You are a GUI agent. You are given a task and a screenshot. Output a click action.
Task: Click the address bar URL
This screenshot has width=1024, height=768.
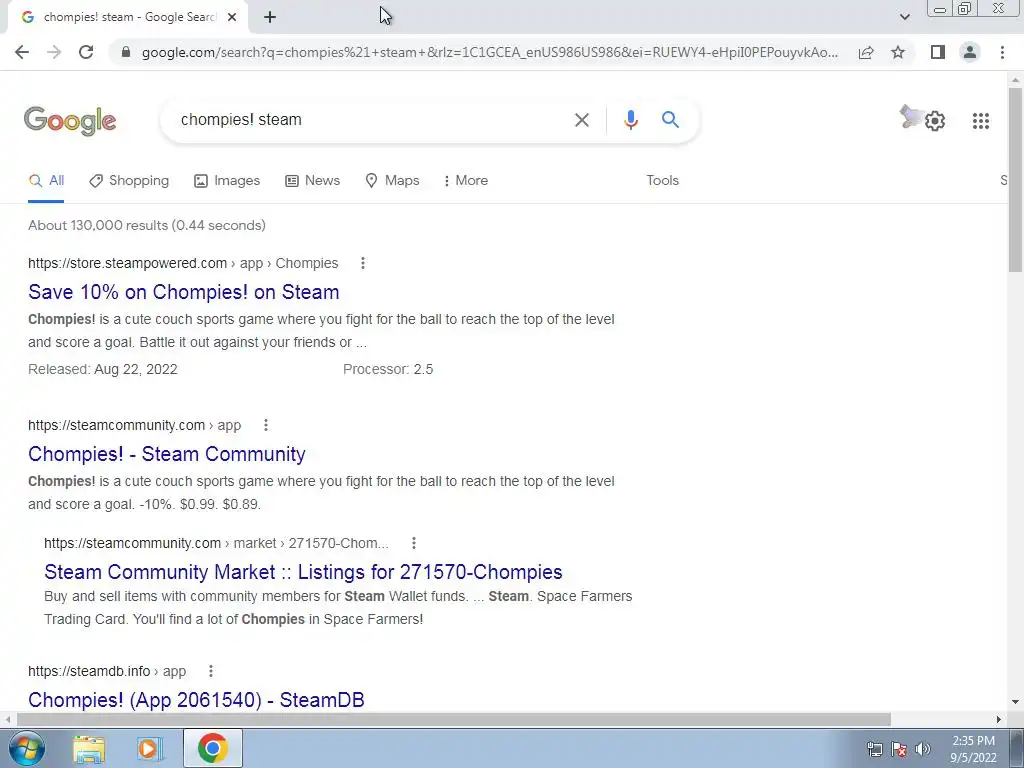pos(490,52)
